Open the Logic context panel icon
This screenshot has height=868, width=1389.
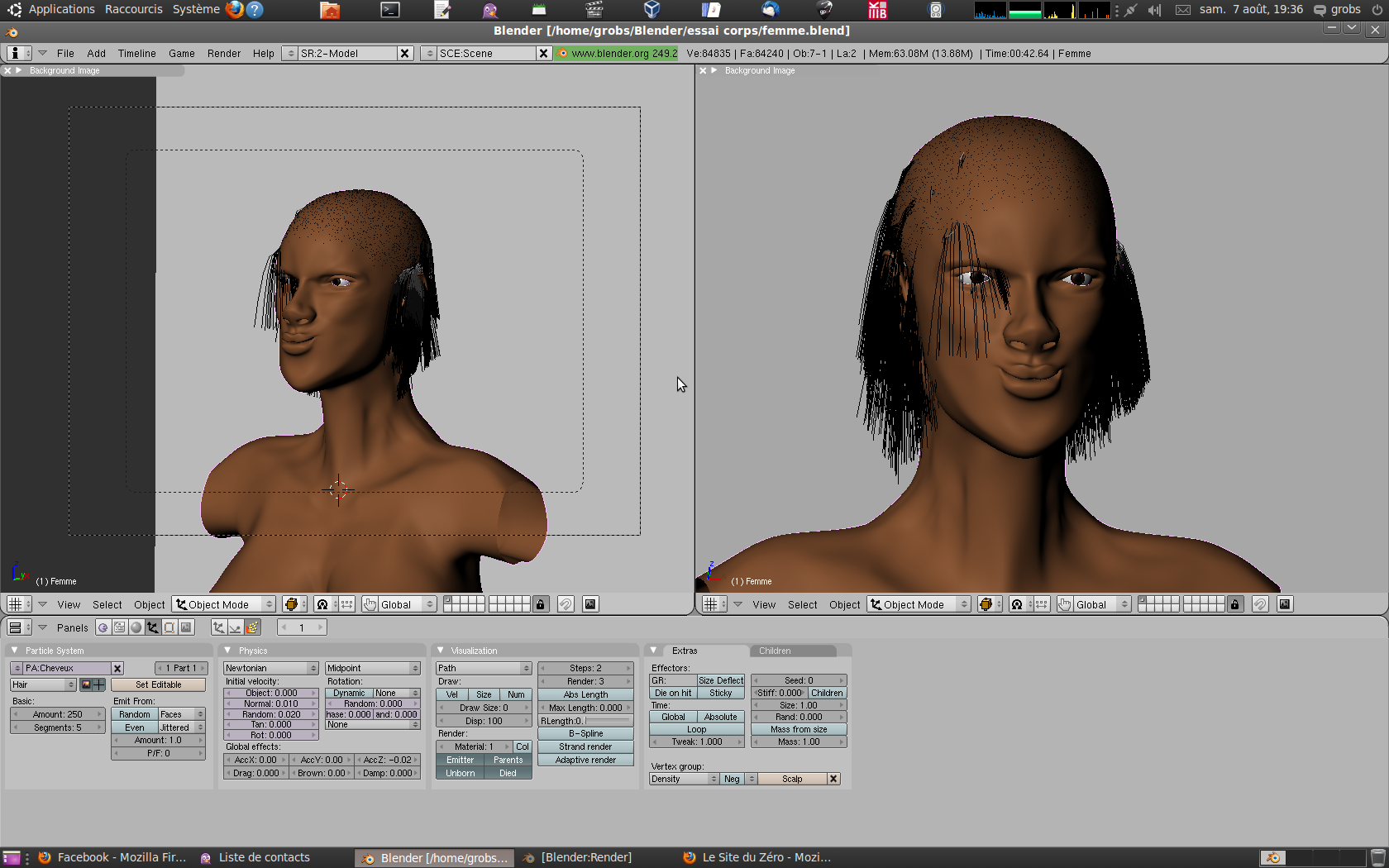pyautogui.click(x=103, y=627)
